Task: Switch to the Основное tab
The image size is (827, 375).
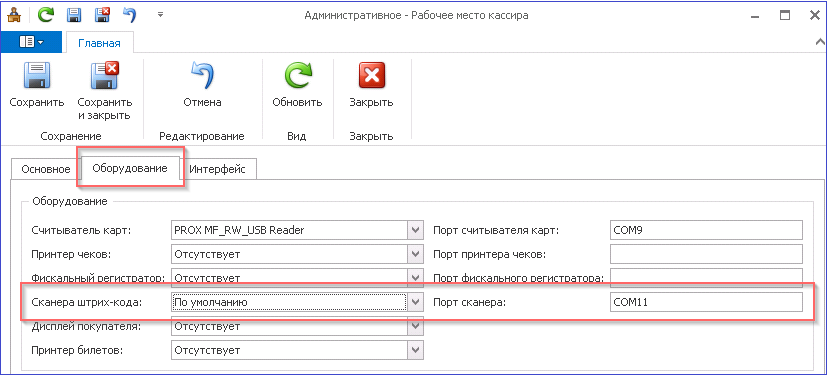Action: coord(45,169)
